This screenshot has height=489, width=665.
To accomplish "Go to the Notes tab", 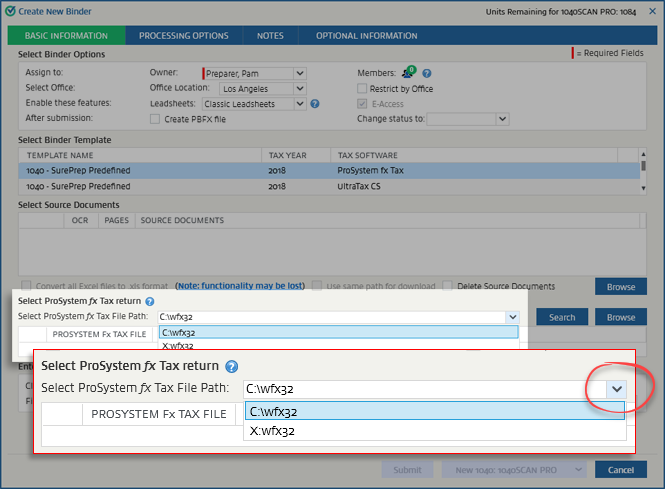I will pos(269,36).
